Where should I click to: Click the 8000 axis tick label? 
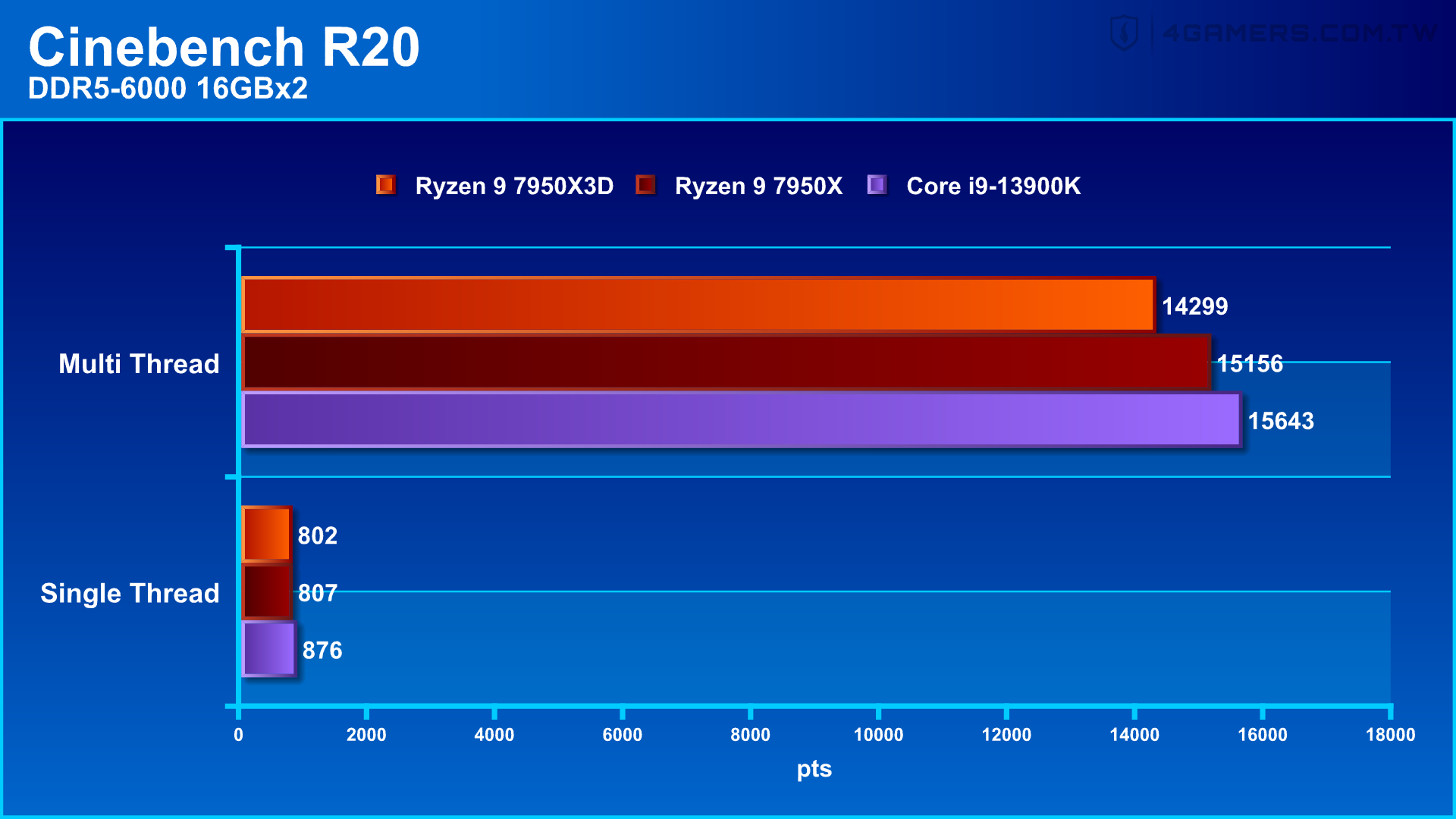coord(750,735)
